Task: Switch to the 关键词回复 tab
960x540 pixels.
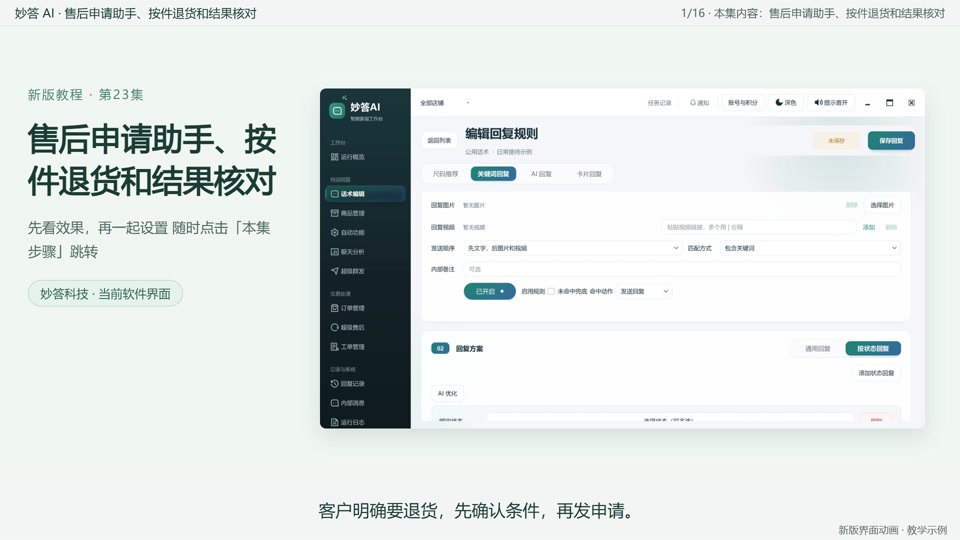Action: tap(493, 174)
